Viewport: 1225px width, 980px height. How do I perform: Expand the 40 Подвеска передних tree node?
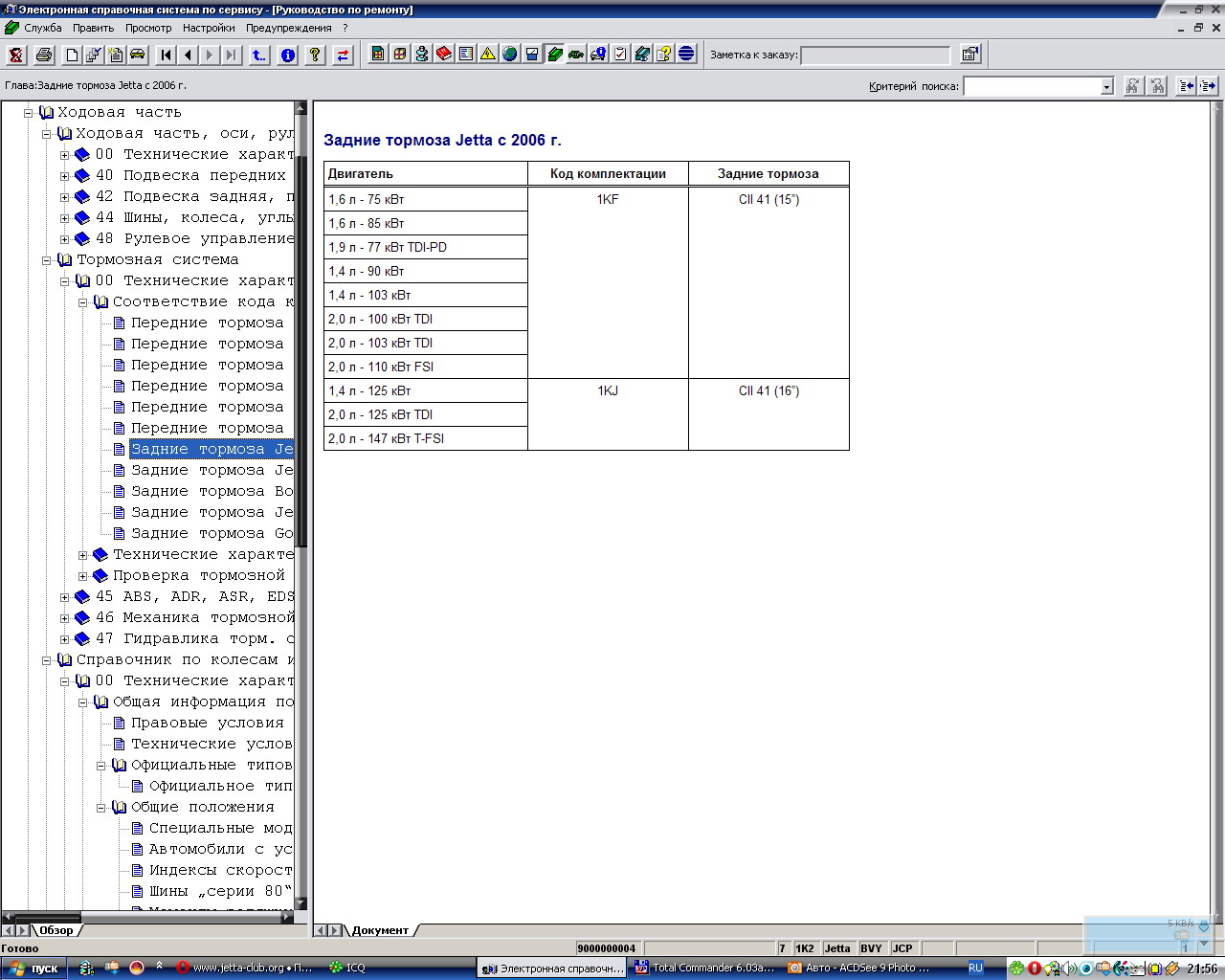coord(65,176)
